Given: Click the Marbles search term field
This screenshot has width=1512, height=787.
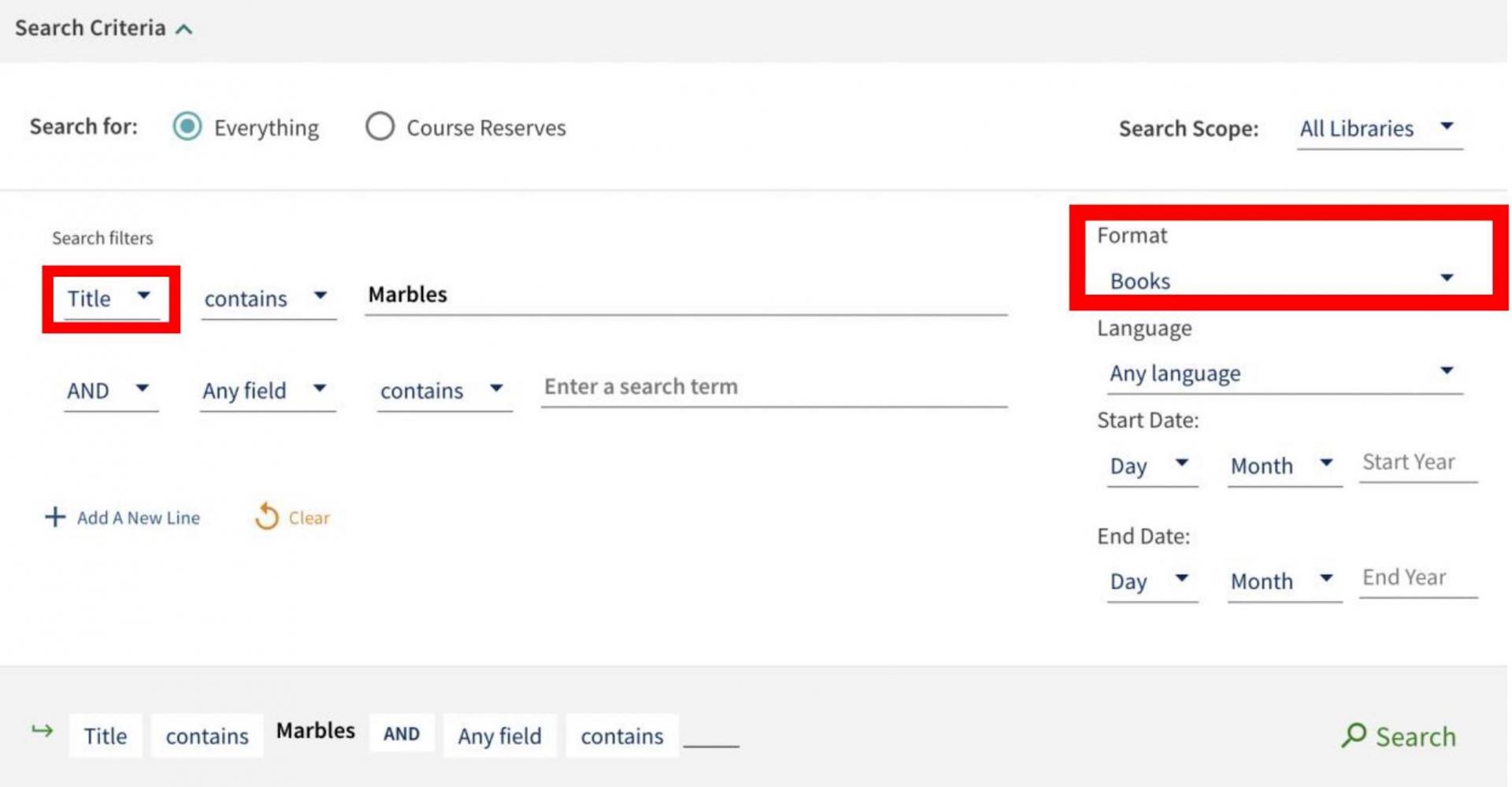Looking at the screenshot, I should click(x=685, y=295).
